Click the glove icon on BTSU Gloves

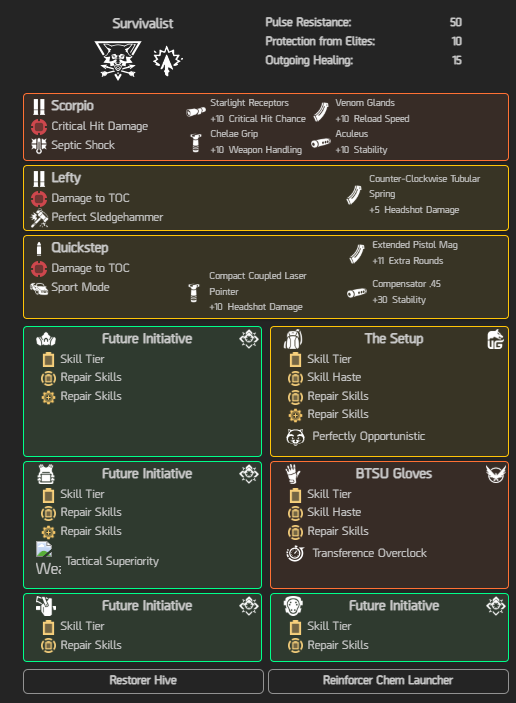pyautogui.click(x=292, y=474)
